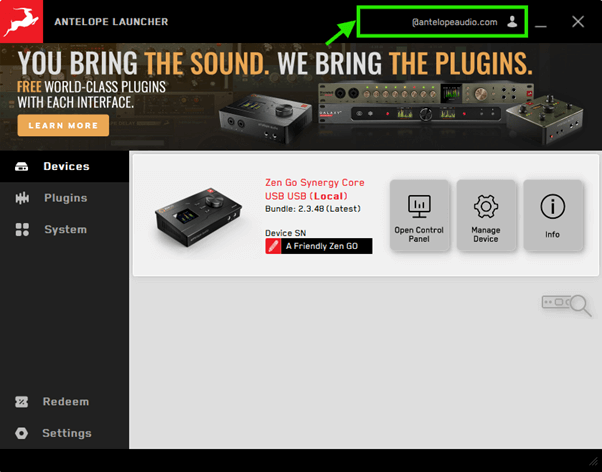Go to the System menu item
Image resolution: width=602 pixels, height=472 pixels.
tap(65, 230)
